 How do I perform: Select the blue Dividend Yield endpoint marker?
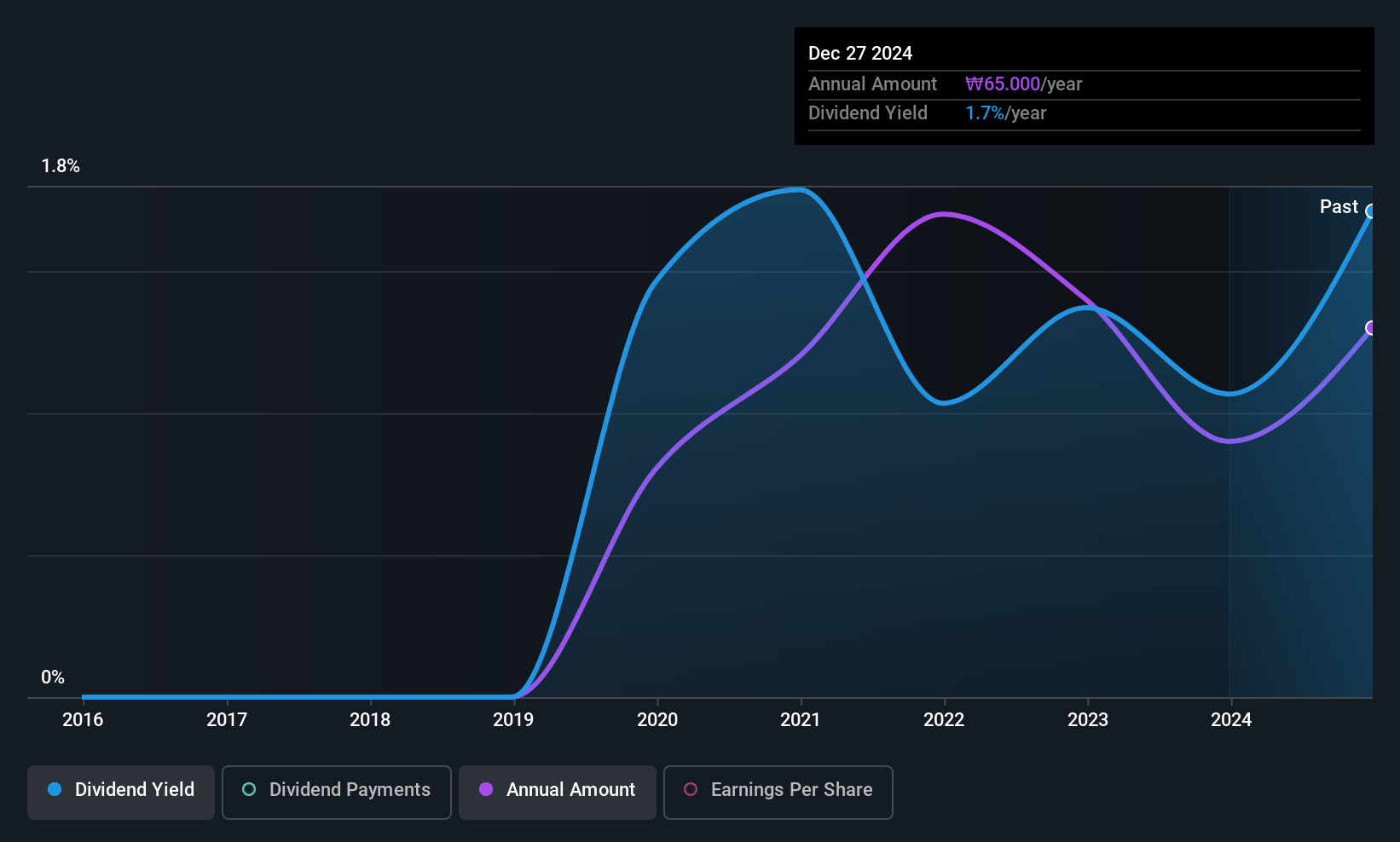[1371, 211]
